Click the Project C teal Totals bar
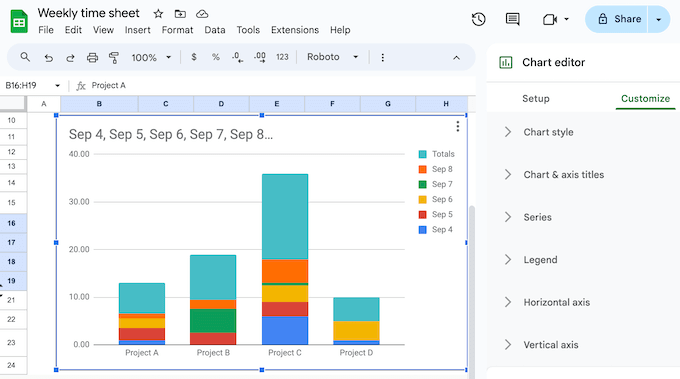 click(x=285, y=216)
